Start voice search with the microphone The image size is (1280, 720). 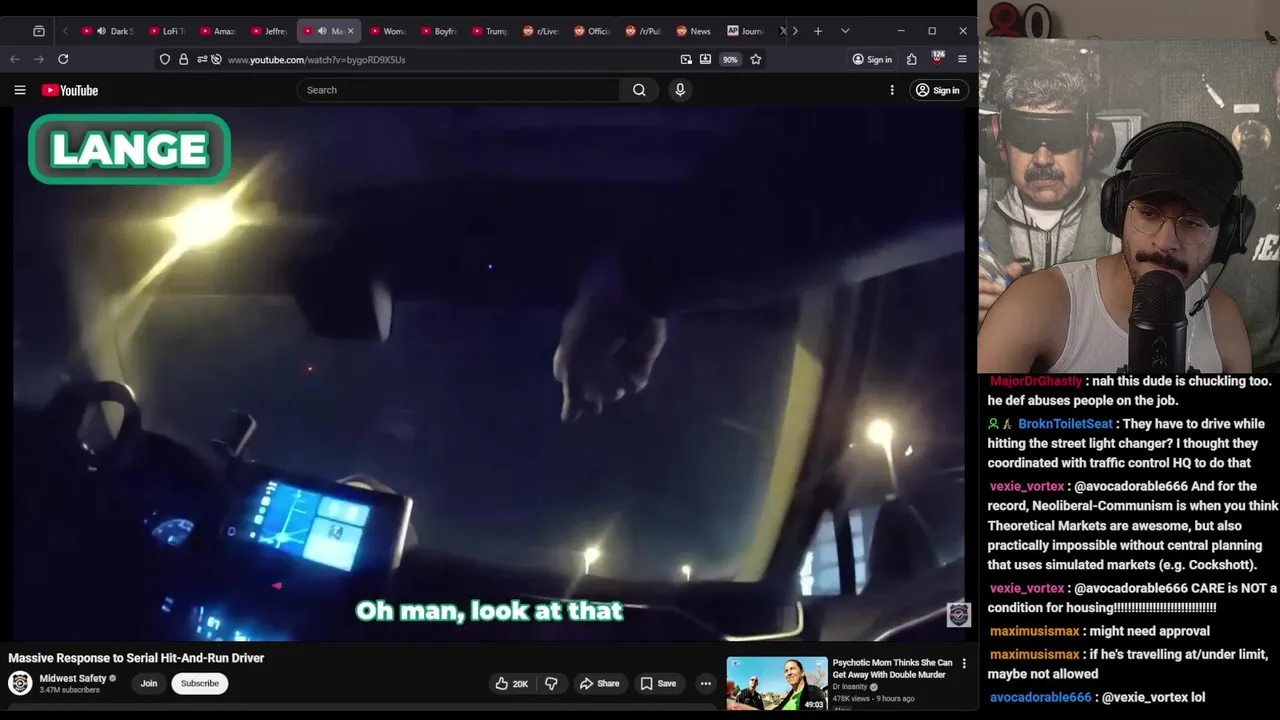pyautogui.click(x=680, y=90)
